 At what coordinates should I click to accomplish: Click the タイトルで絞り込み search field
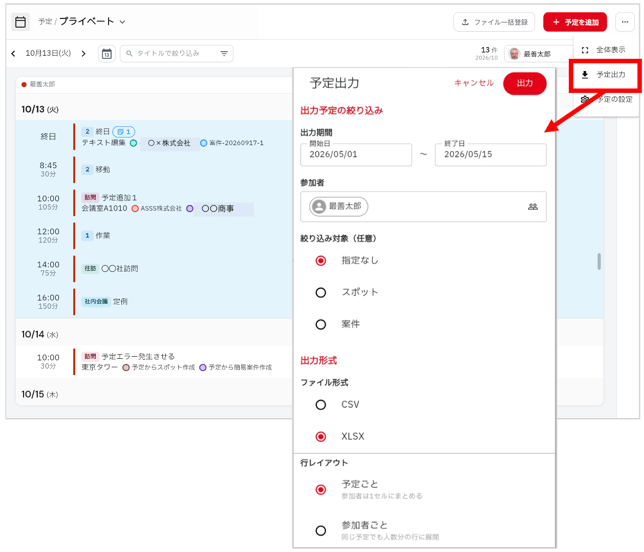tap(177, 54)
